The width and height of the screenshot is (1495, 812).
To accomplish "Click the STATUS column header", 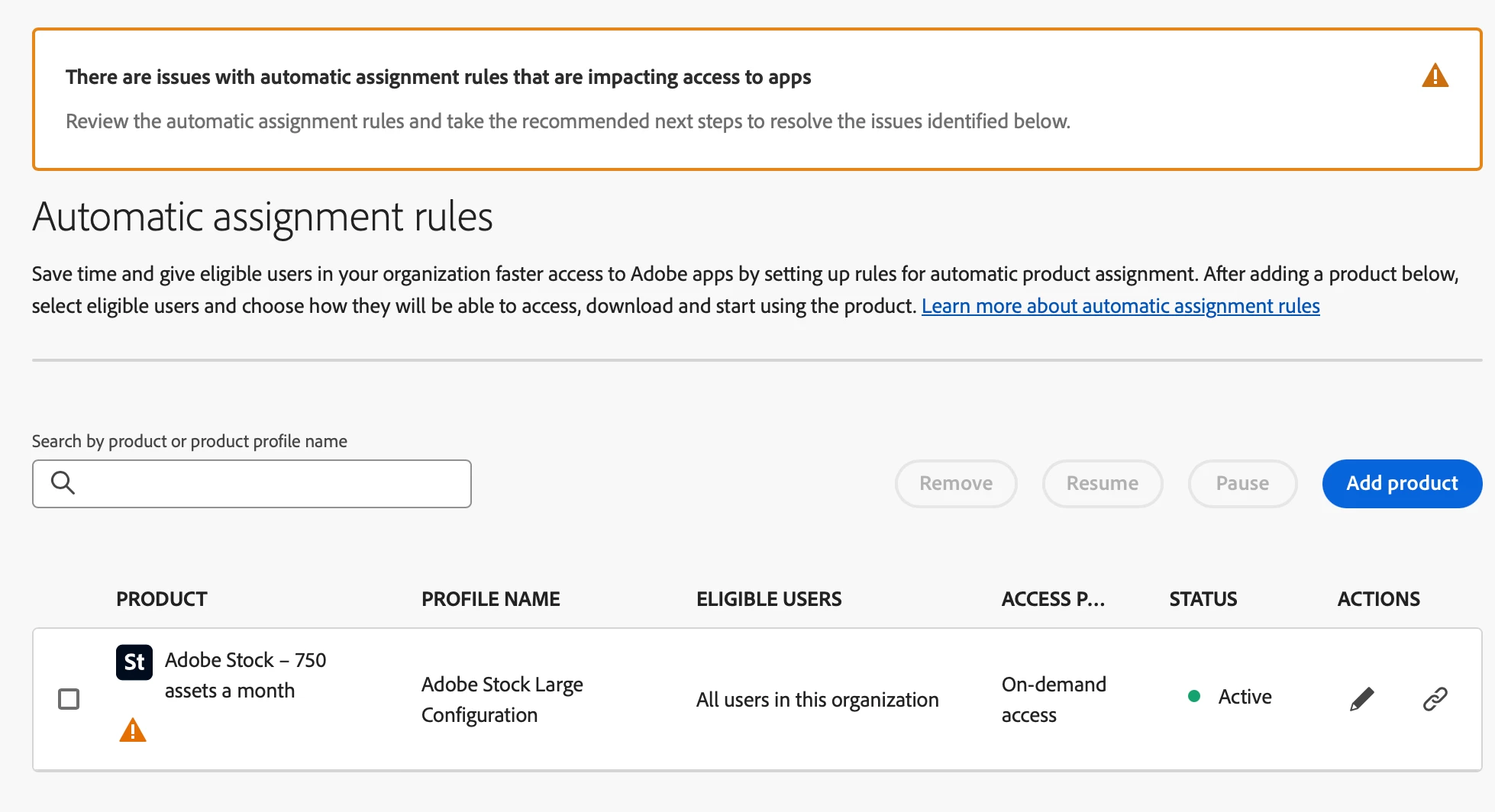I will [x=1203, y=599].
